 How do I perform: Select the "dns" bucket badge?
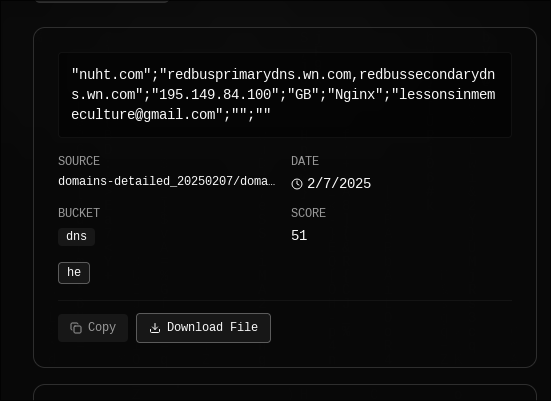click(76, 237)
